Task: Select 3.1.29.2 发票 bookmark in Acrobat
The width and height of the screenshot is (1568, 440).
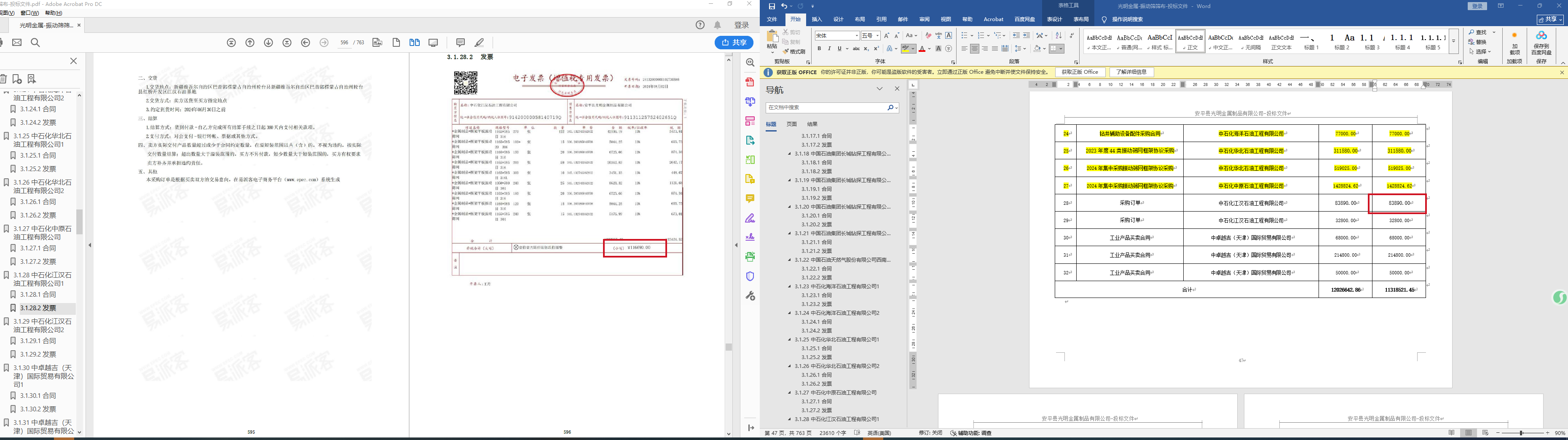Action: pos(38,354)
